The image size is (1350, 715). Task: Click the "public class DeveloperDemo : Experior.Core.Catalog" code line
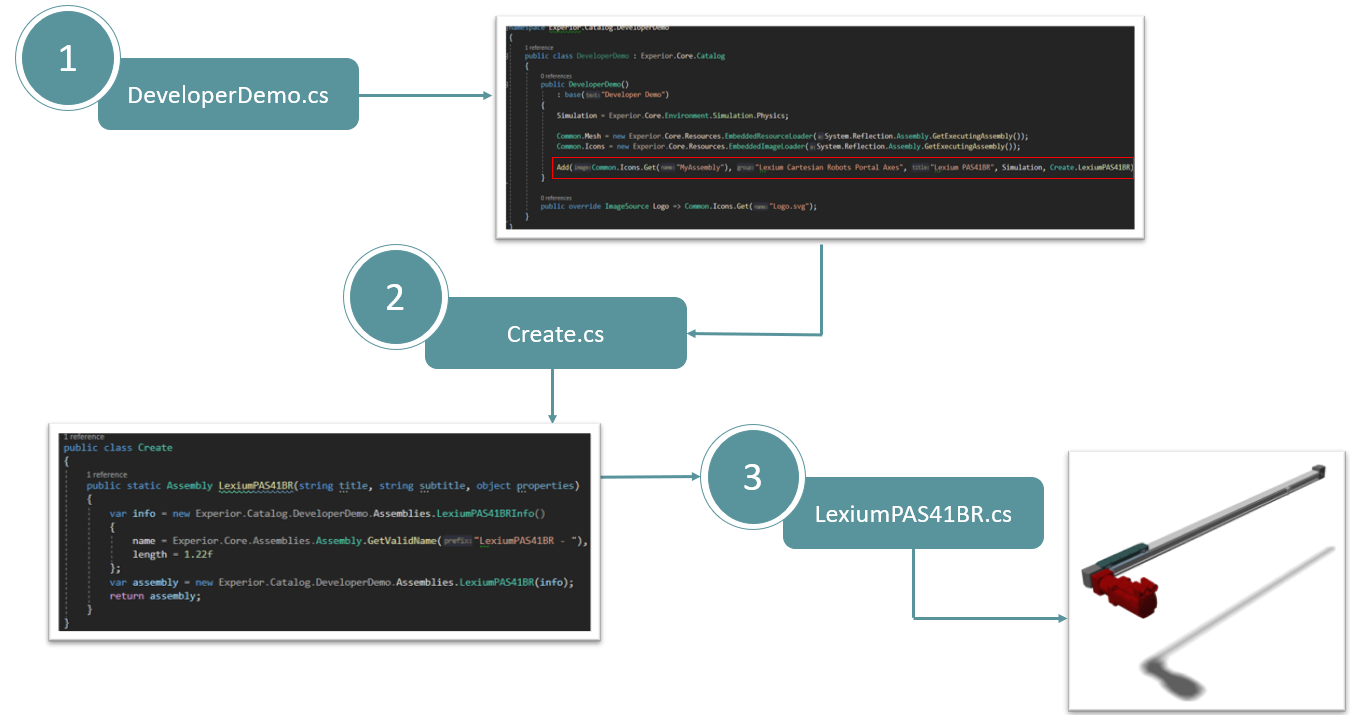(x=625, y=56)
